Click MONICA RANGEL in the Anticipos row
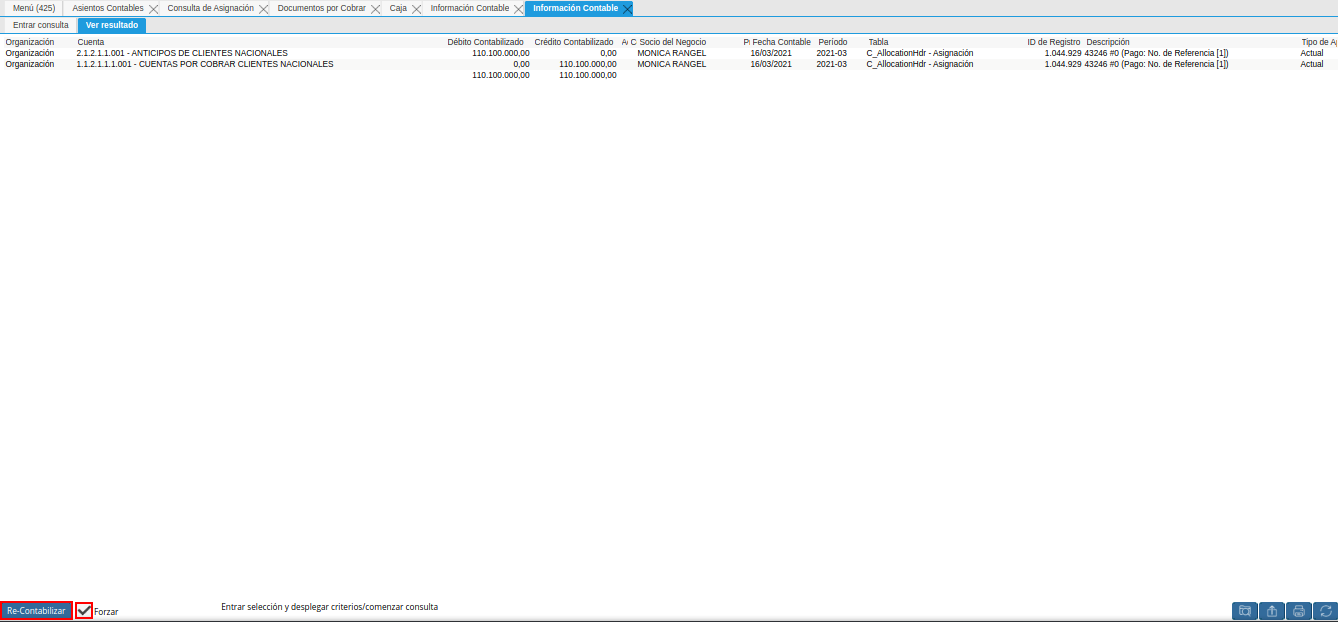 point(672,53)
